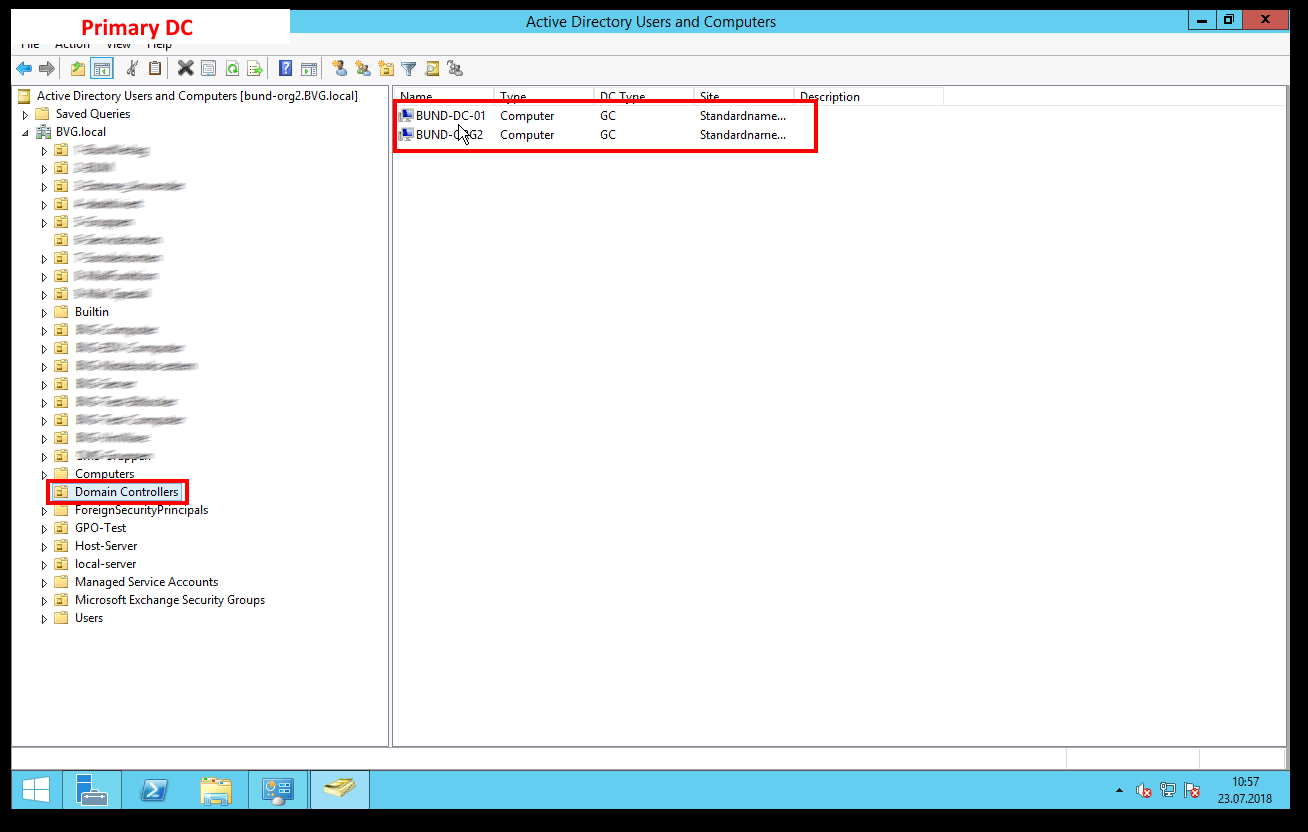
Task: Select the Domain Controllers OU in tree
Action: click(x=126, y=492)
